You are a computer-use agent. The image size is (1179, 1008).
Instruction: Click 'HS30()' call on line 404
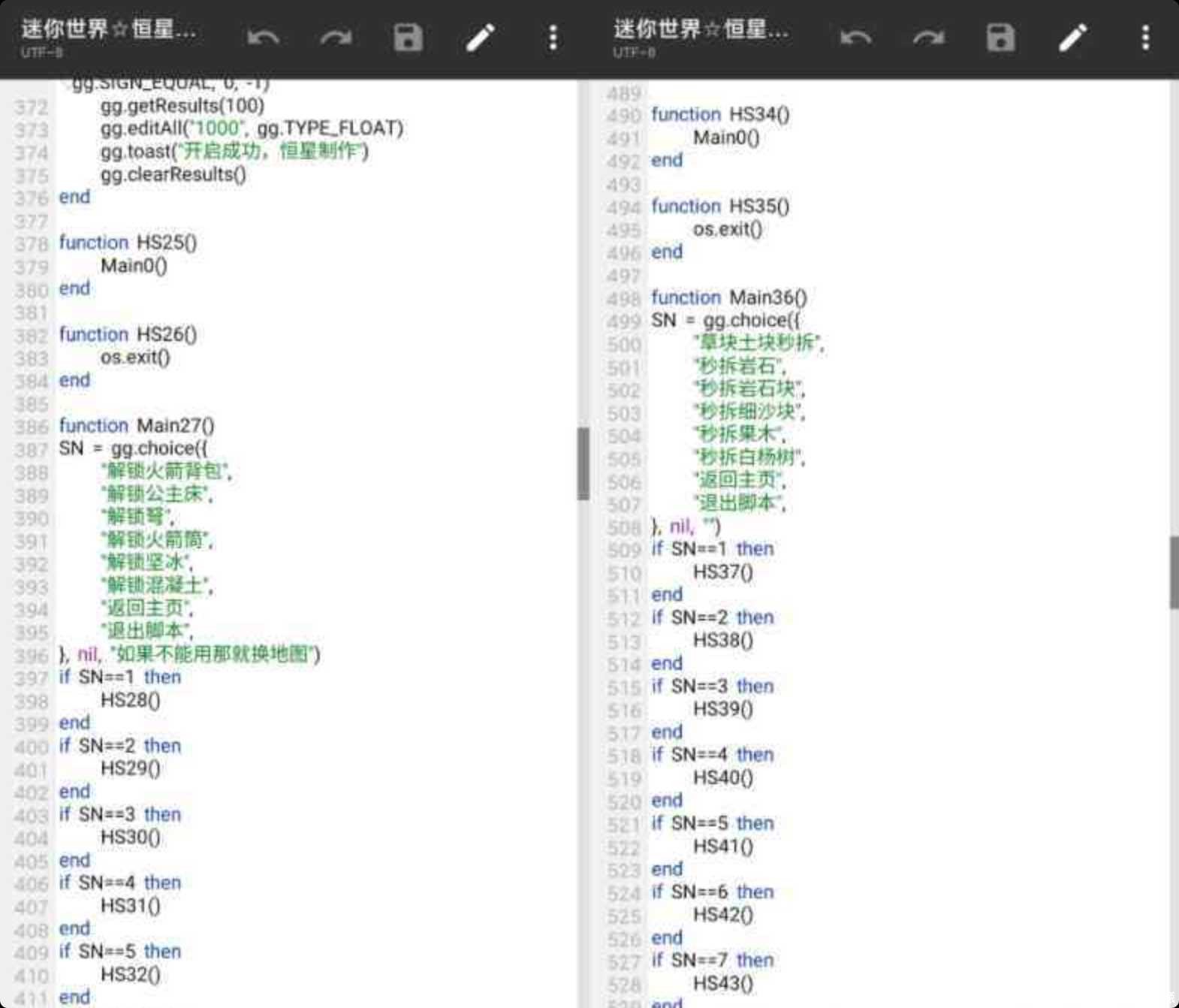pos(131,837)
